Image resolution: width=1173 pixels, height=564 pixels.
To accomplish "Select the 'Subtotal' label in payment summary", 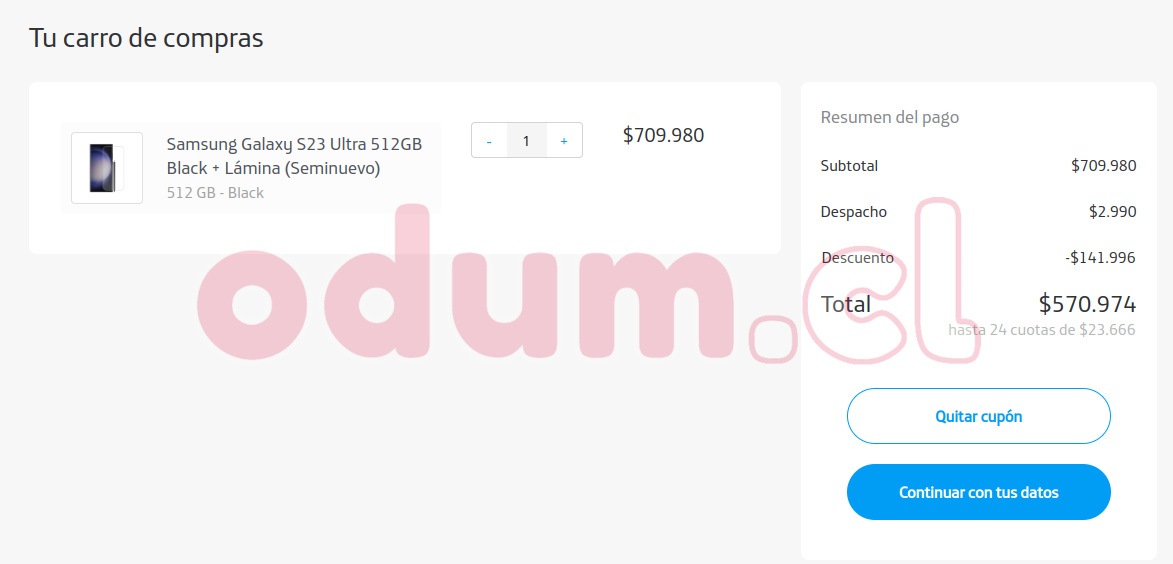I will tap(849, 166).
